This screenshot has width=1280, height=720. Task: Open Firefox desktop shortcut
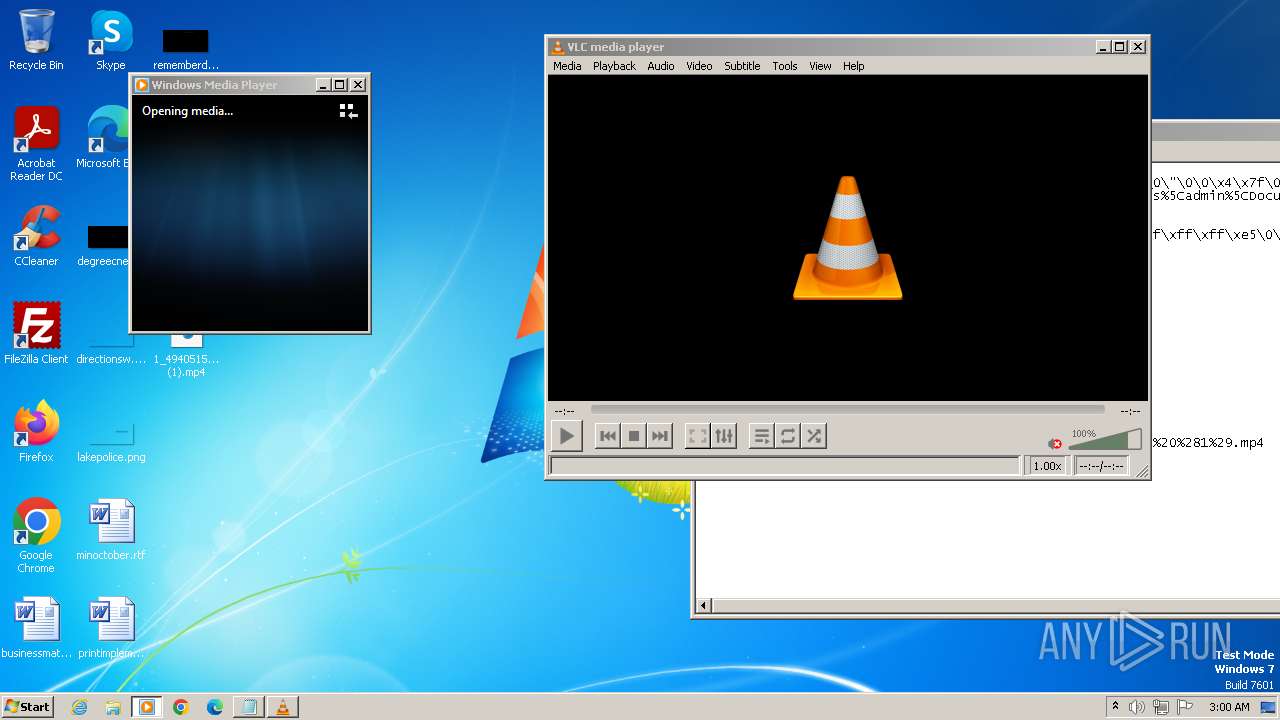pyautogui.click(x=36, y=433)
